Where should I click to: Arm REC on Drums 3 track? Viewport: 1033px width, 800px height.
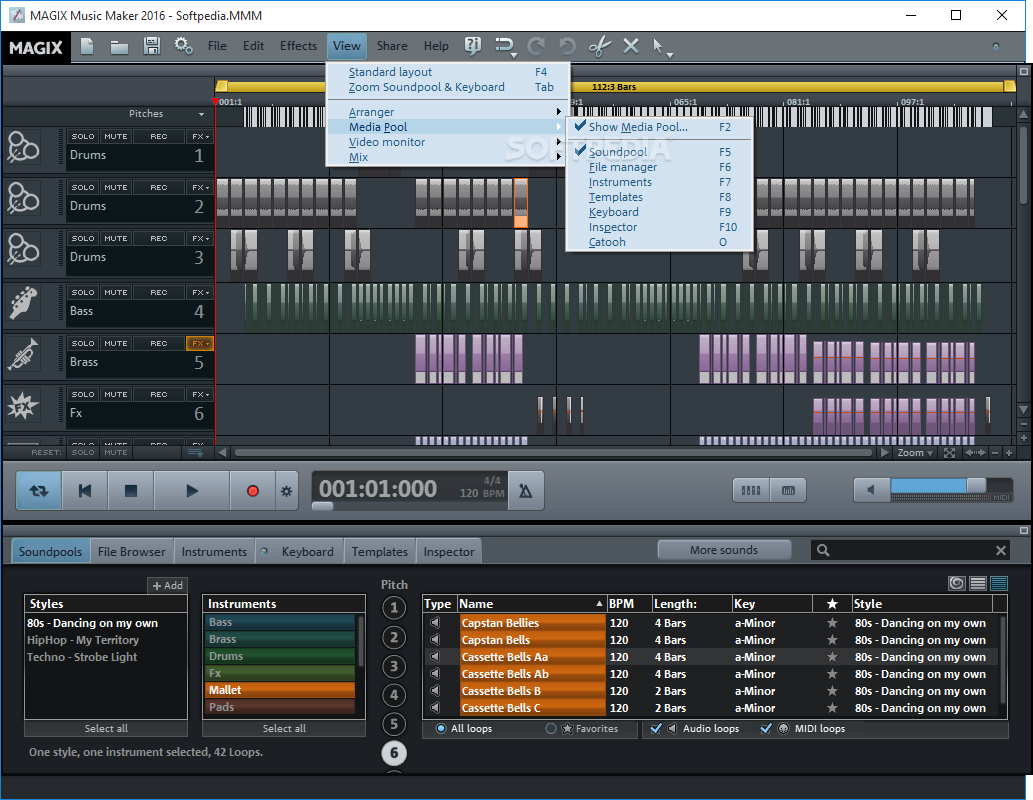pos(159,239)
